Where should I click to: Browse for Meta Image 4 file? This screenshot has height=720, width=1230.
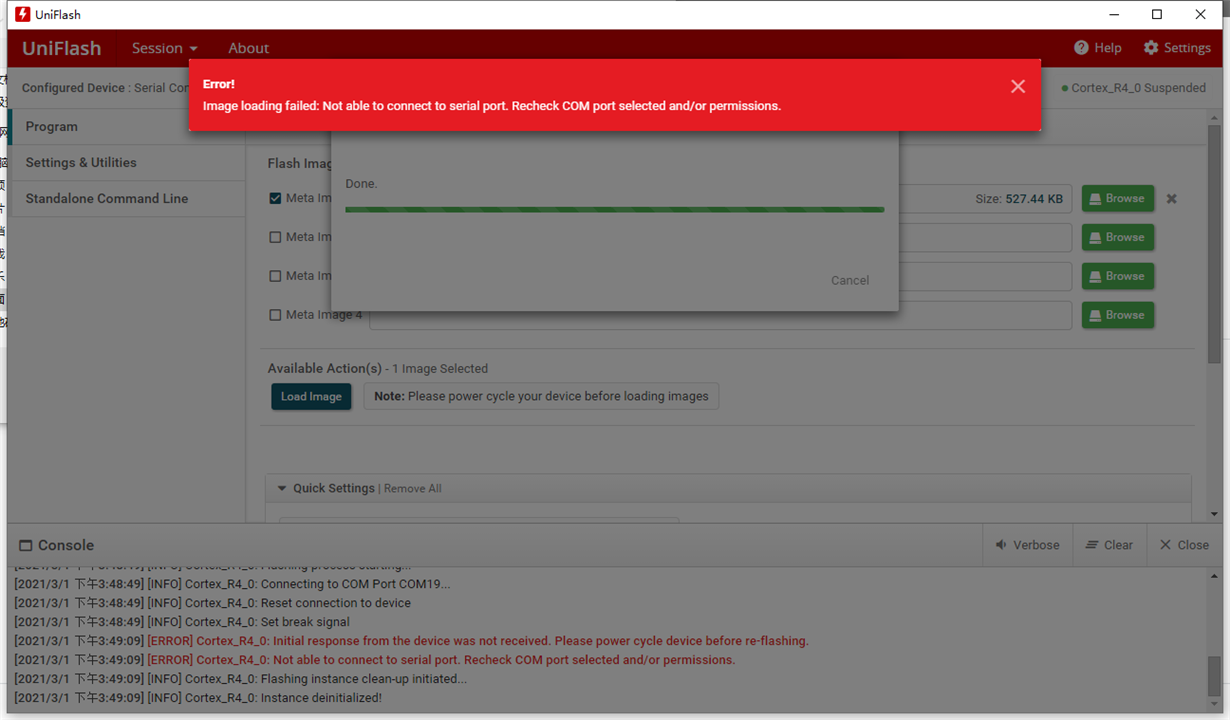pyautogui.click(x=1117, y=315)
